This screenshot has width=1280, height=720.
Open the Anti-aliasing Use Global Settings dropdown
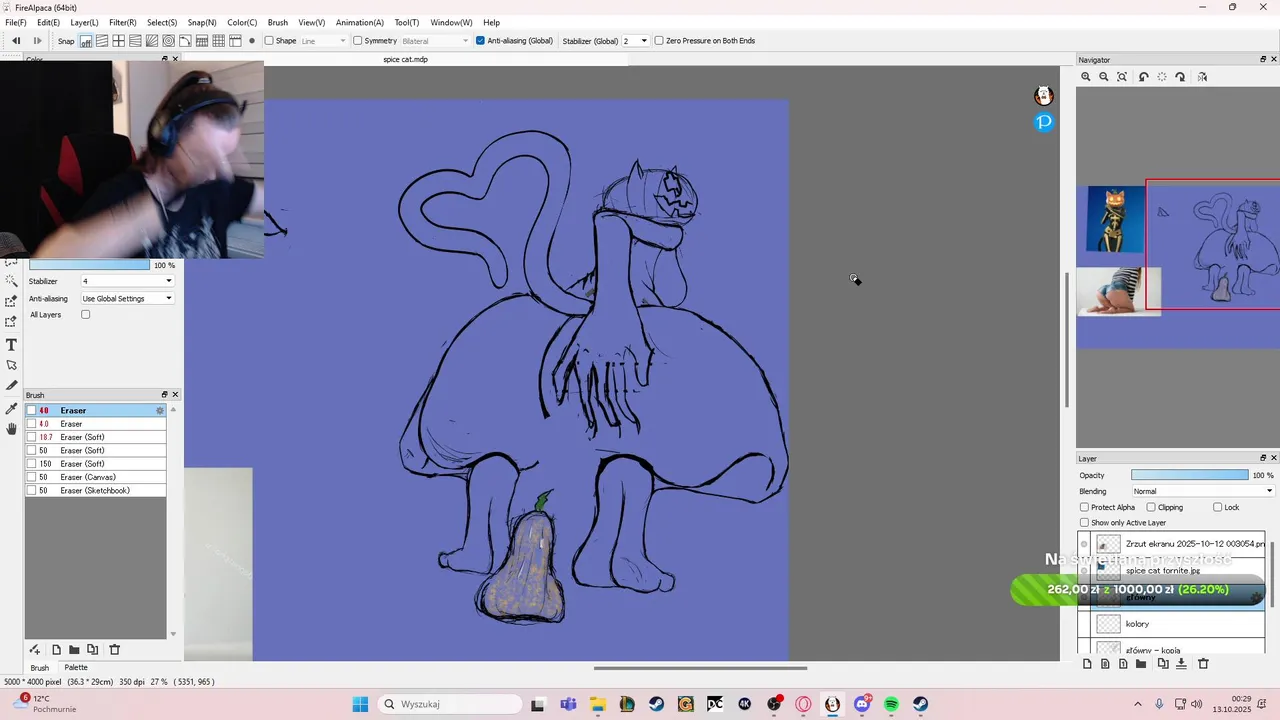(x=127, y=299)
